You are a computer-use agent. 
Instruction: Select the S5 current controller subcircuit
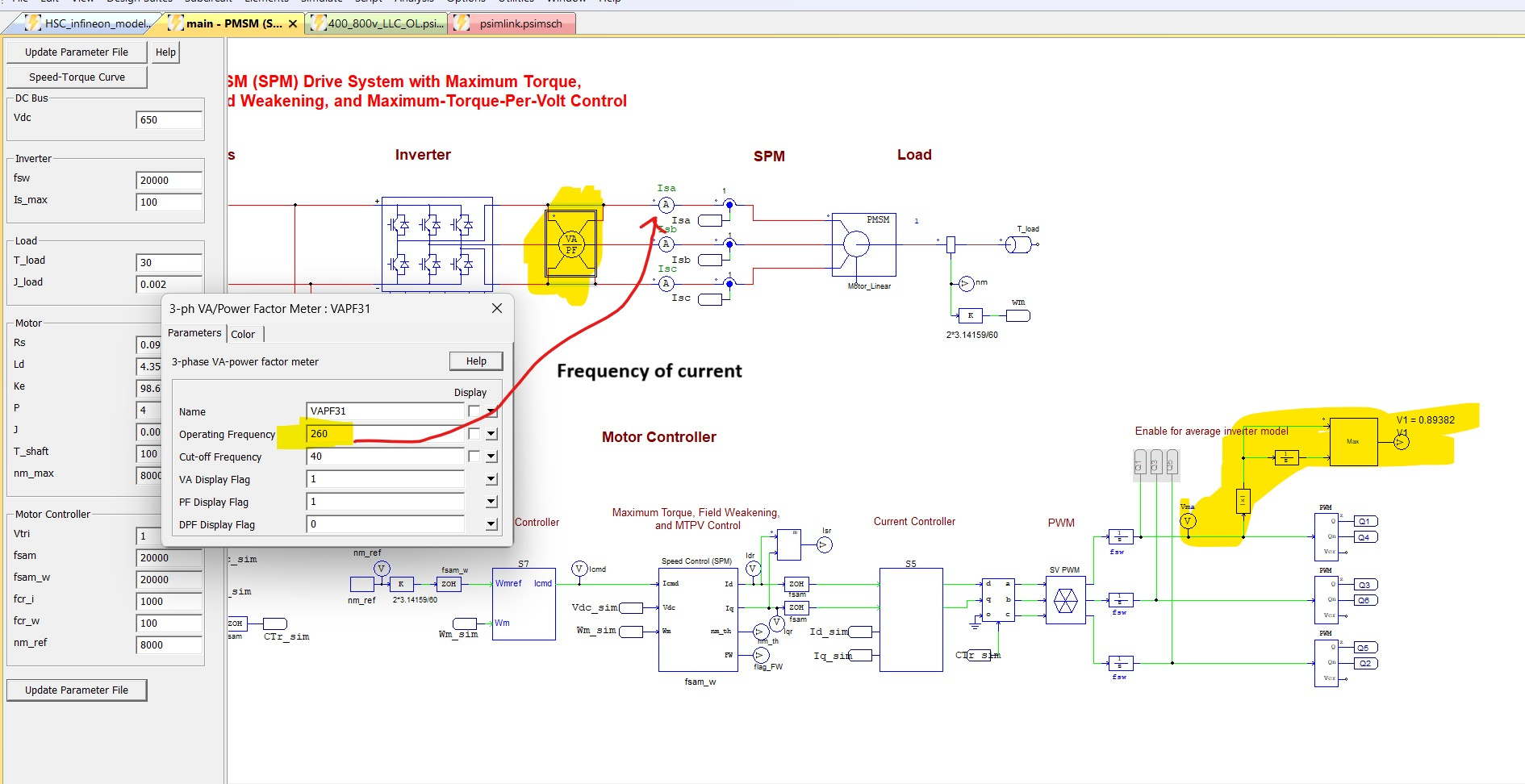(x=911, y=619)
